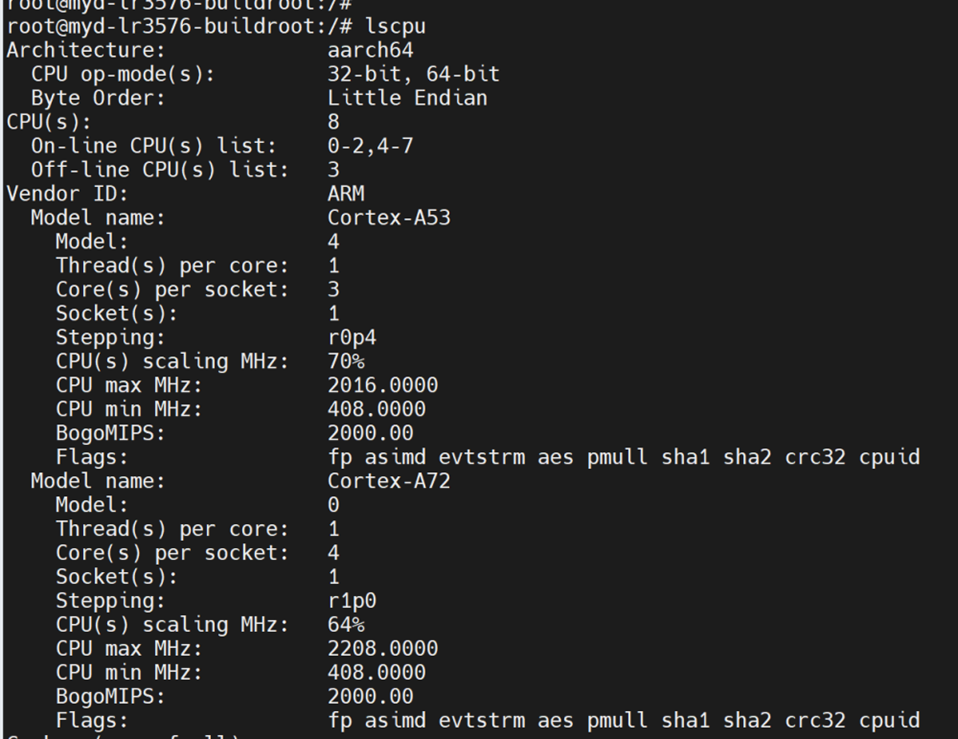
Task: Click the Cortex-A72 model name
Action: pos(389,481)
